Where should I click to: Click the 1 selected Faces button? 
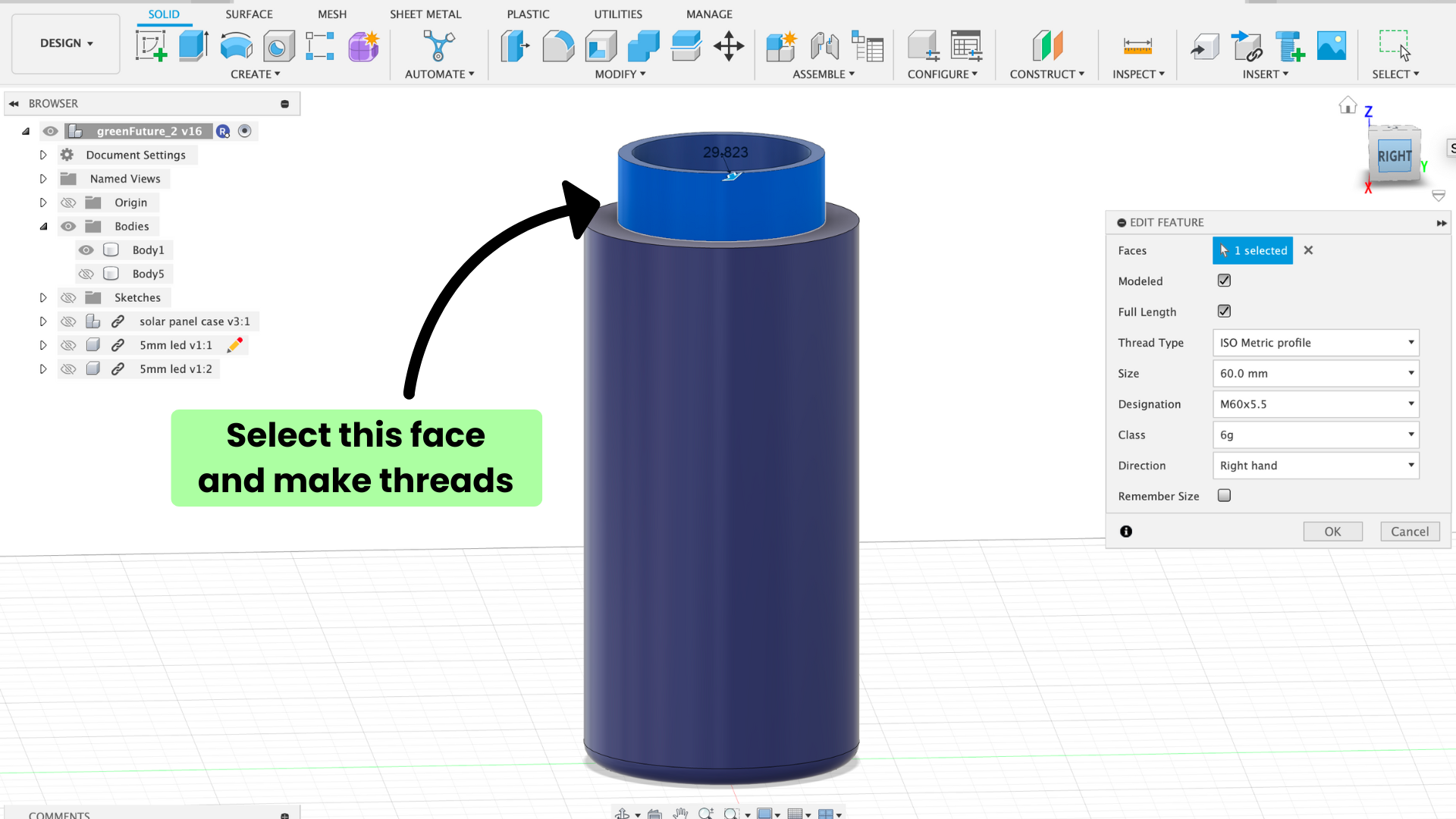pyautogui.click(x=1253, y=250)
